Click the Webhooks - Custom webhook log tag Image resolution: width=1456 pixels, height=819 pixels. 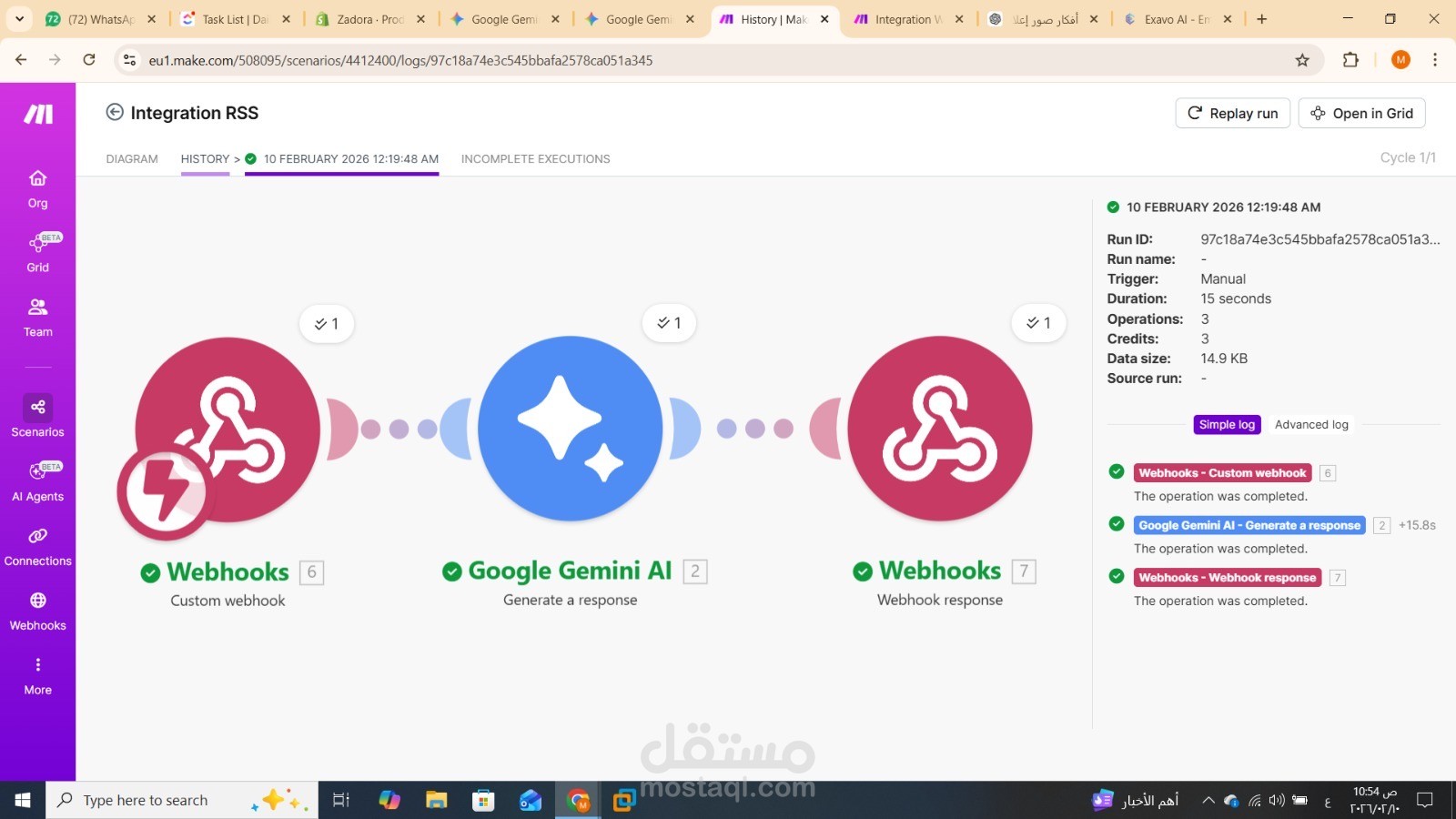pos(1222,473)
